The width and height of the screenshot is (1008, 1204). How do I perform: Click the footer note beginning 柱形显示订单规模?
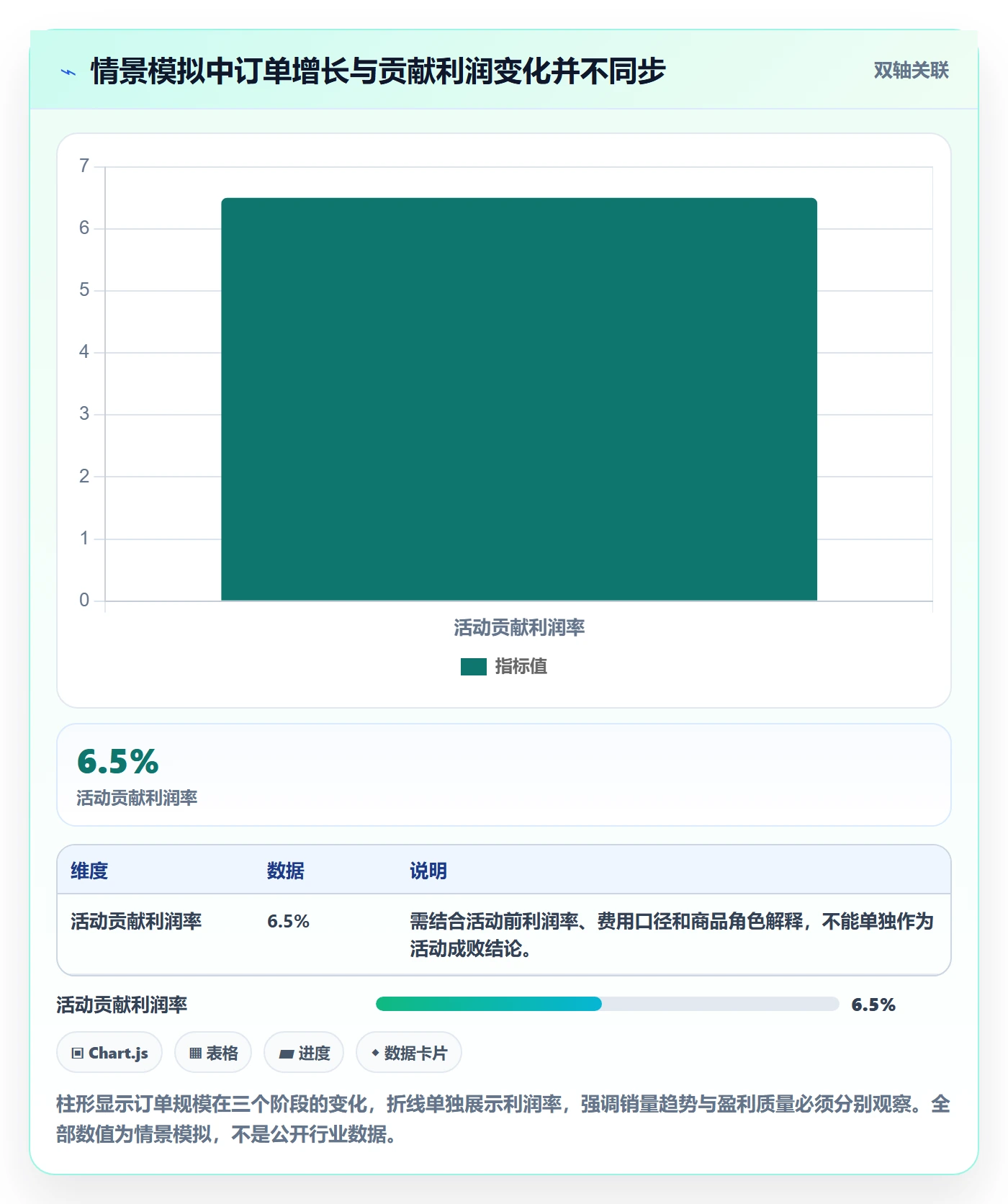(503, 1119)
